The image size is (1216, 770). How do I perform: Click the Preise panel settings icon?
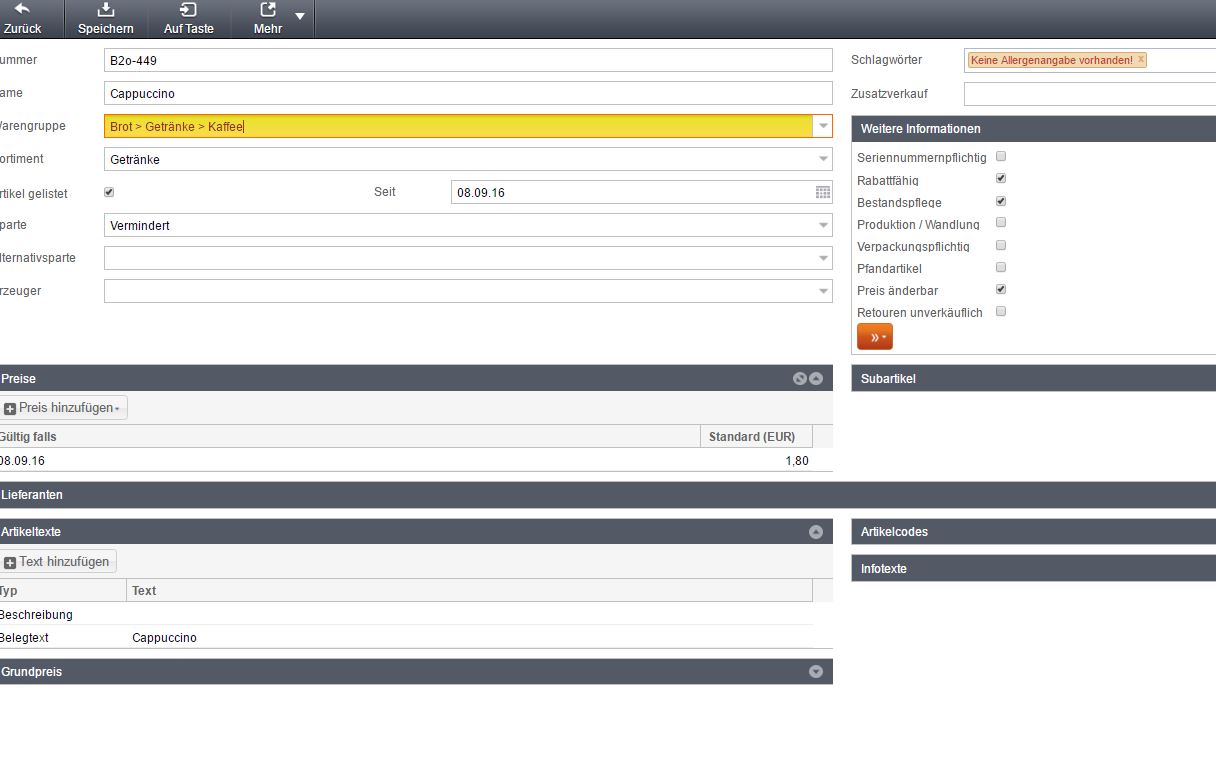pos(799,379)
